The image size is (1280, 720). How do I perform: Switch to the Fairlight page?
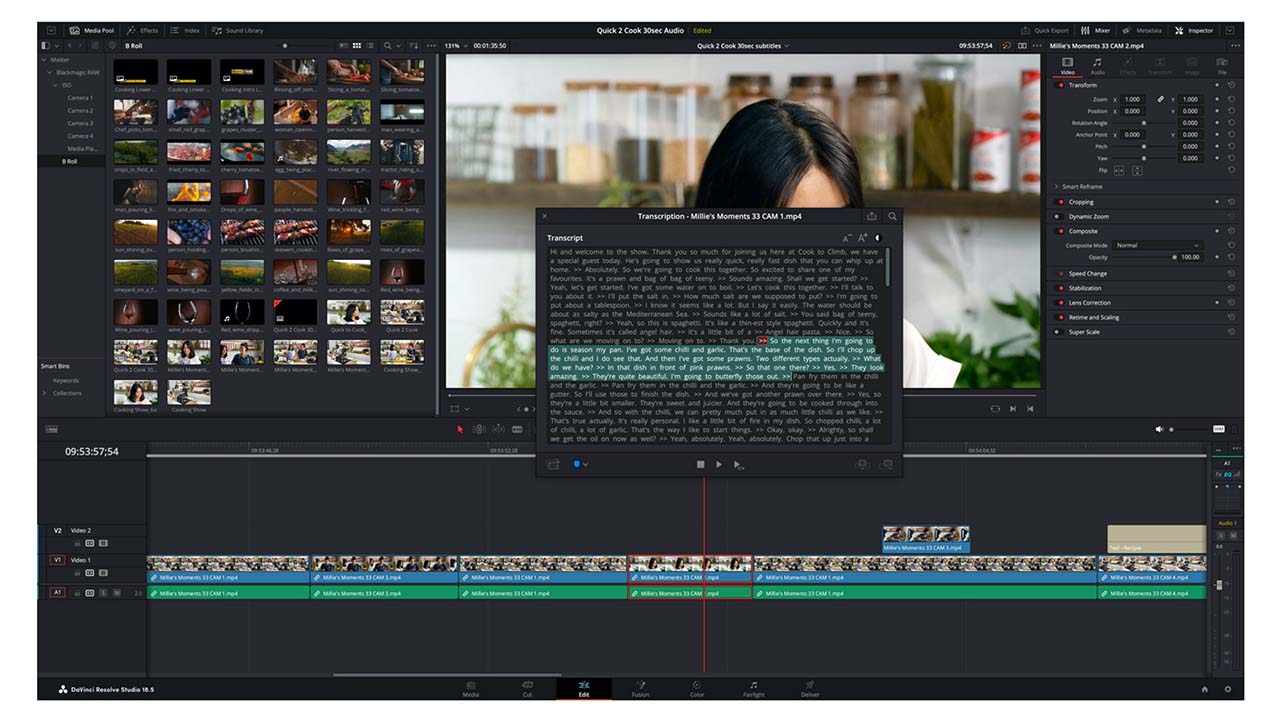(753, 690)
